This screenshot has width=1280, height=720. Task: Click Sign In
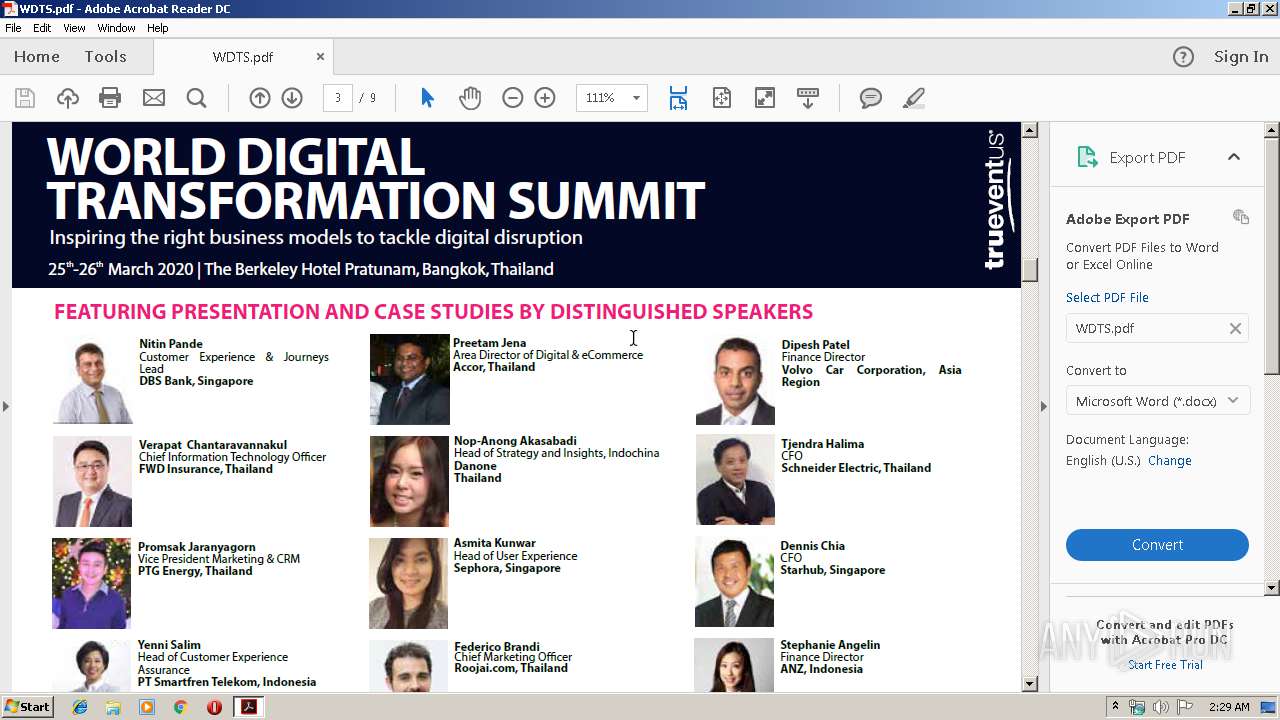click(x=1241, y=57)
